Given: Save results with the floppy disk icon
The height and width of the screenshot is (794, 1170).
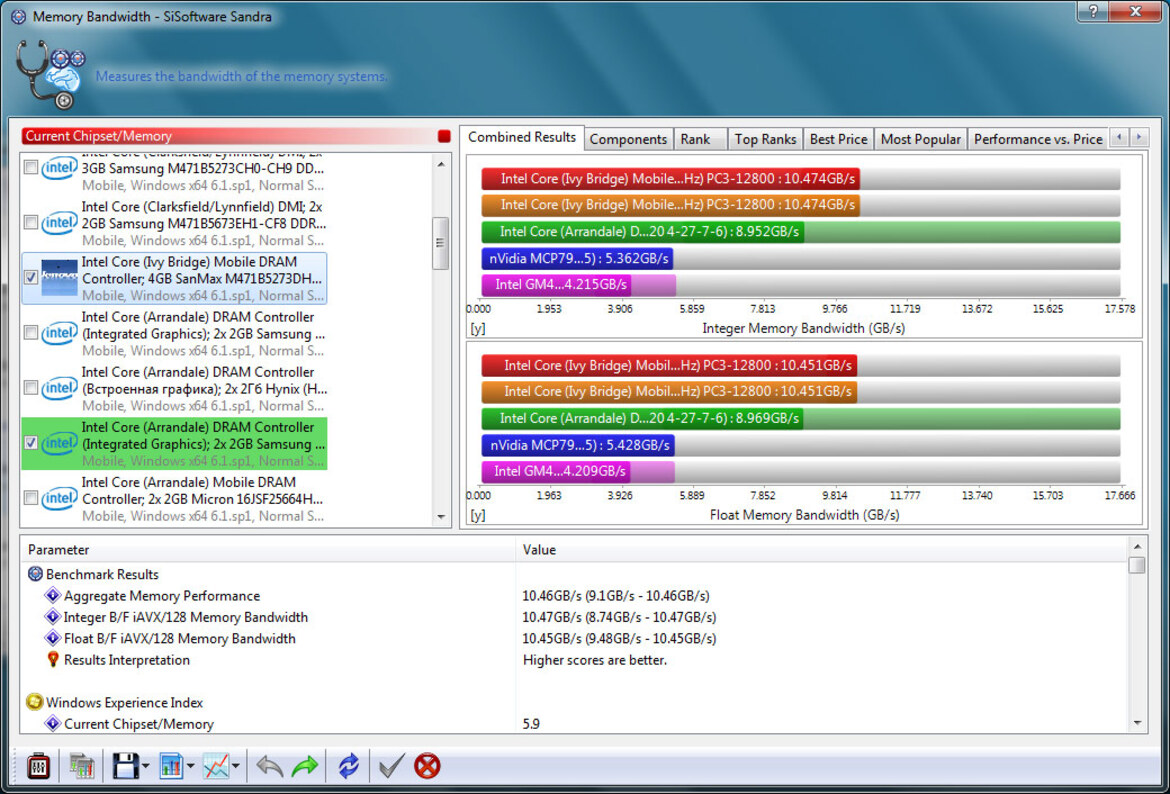Looking at the screenshot, I should [x=126, y=766].
